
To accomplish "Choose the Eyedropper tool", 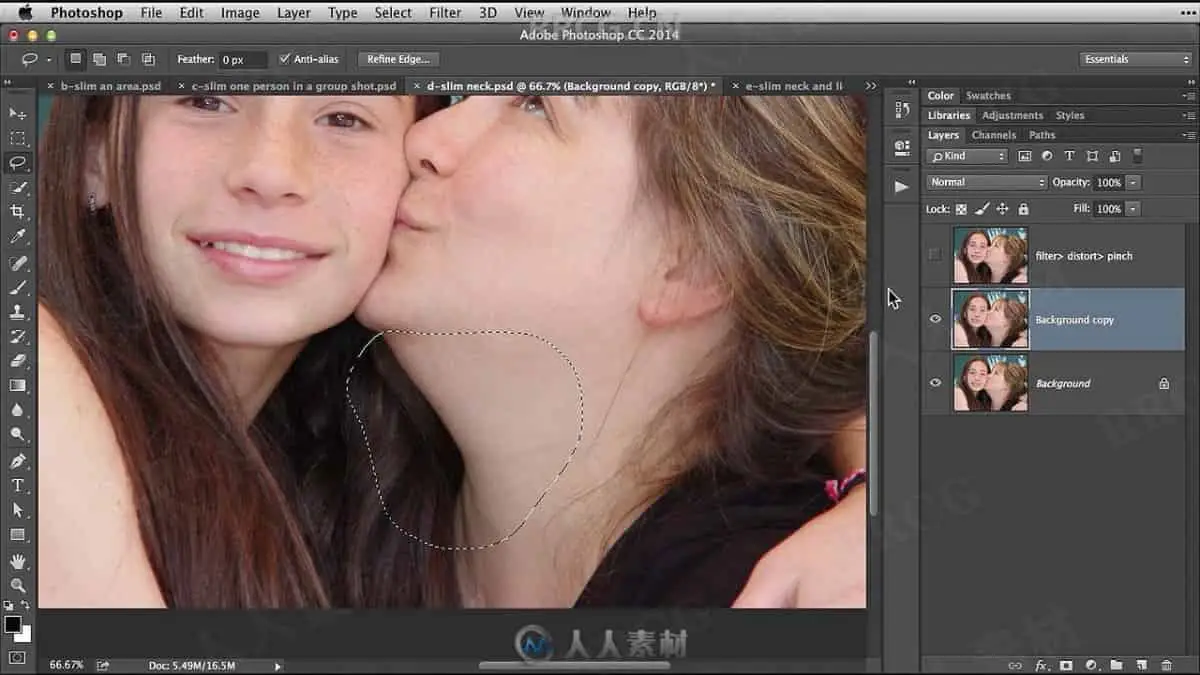I will point(18,237).
